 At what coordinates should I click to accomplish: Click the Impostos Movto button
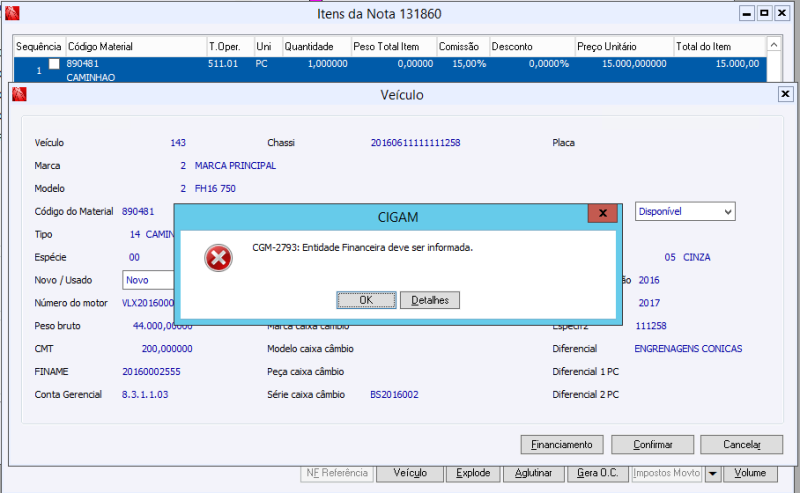[x=666, y=473]
